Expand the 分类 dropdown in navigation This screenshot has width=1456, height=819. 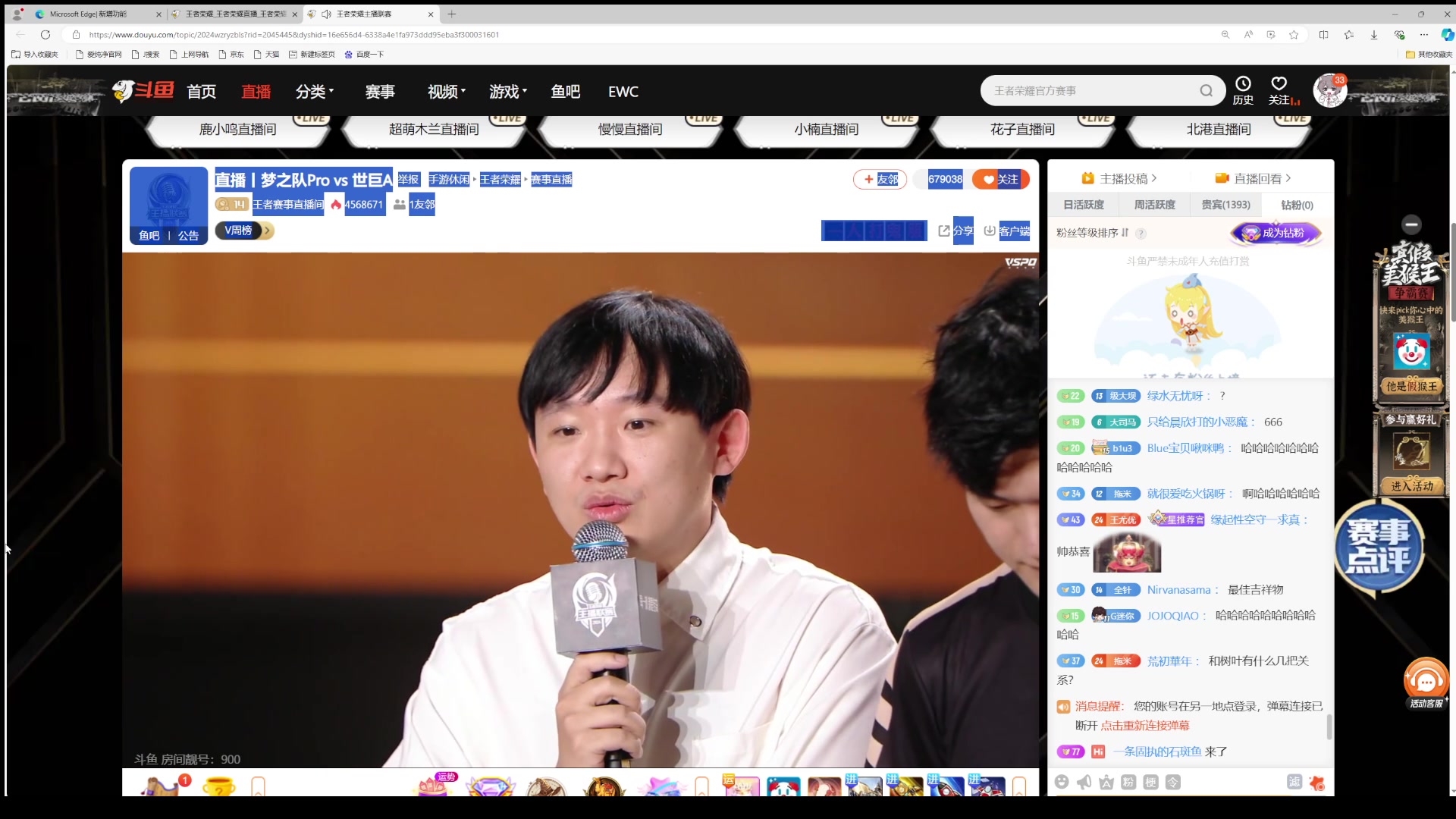click(x=315, y=92)
